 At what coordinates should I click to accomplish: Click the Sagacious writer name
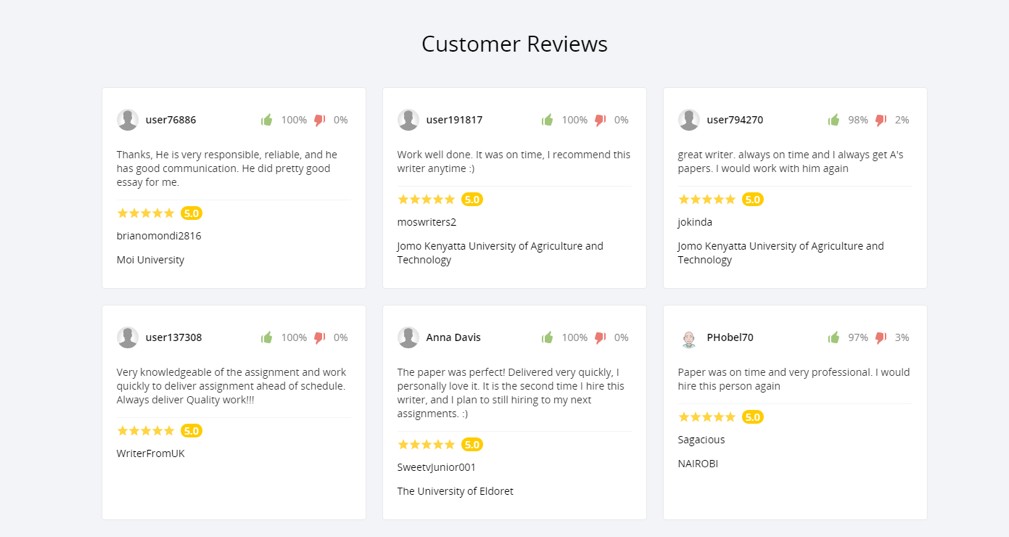(x=701, y=440)
